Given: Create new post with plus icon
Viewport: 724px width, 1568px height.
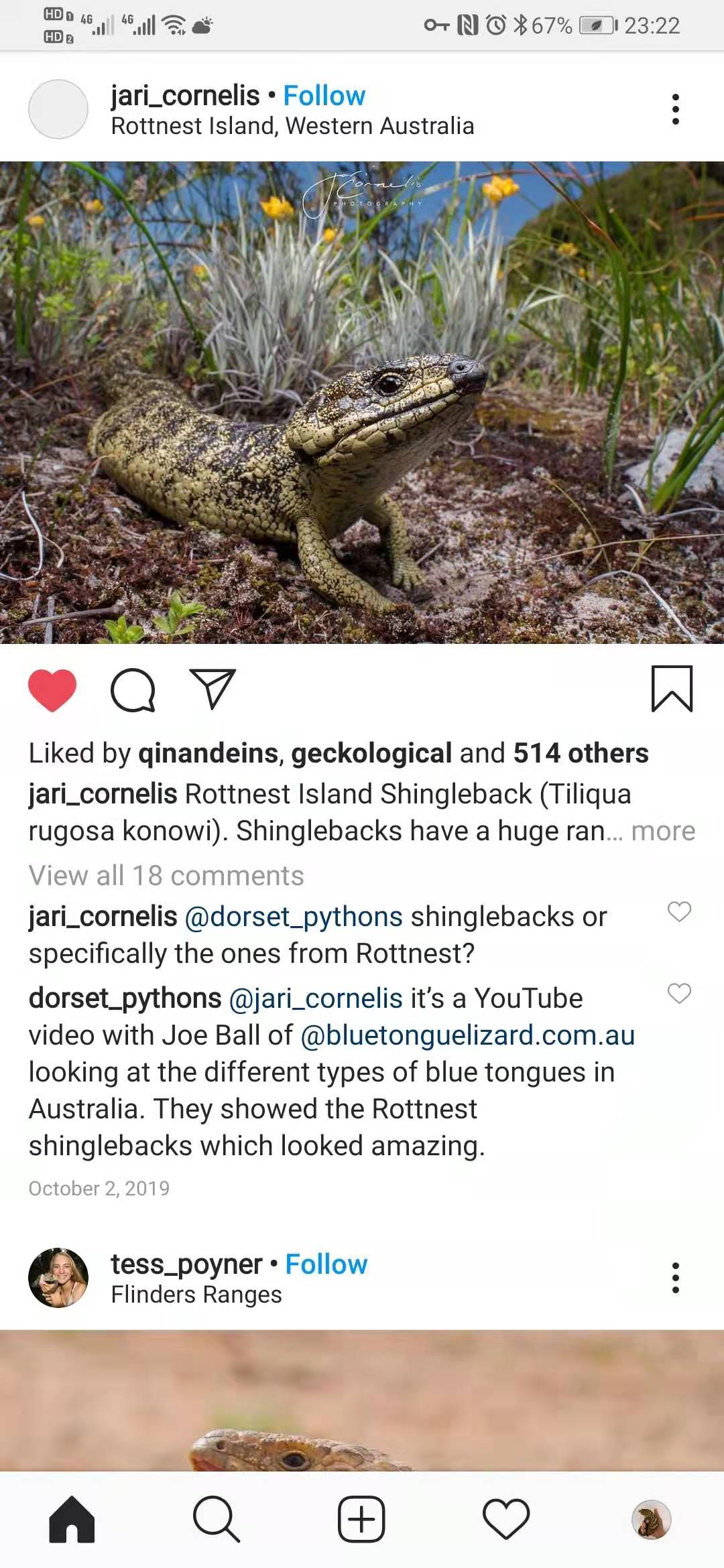Looking at the screenshot, I should 361,1519.
